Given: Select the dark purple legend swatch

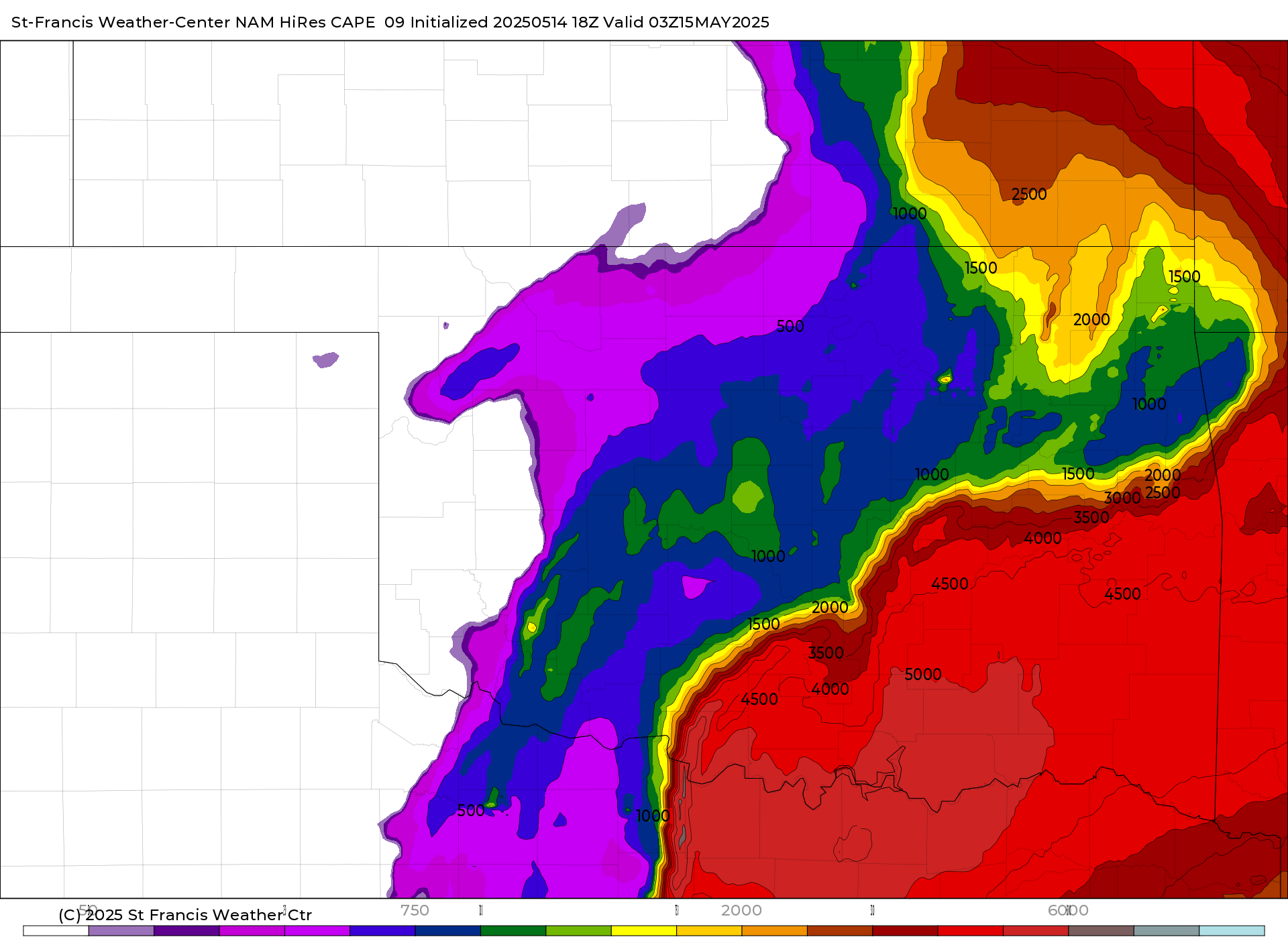Looking at the screenshot, I should (x=186, y=931).
